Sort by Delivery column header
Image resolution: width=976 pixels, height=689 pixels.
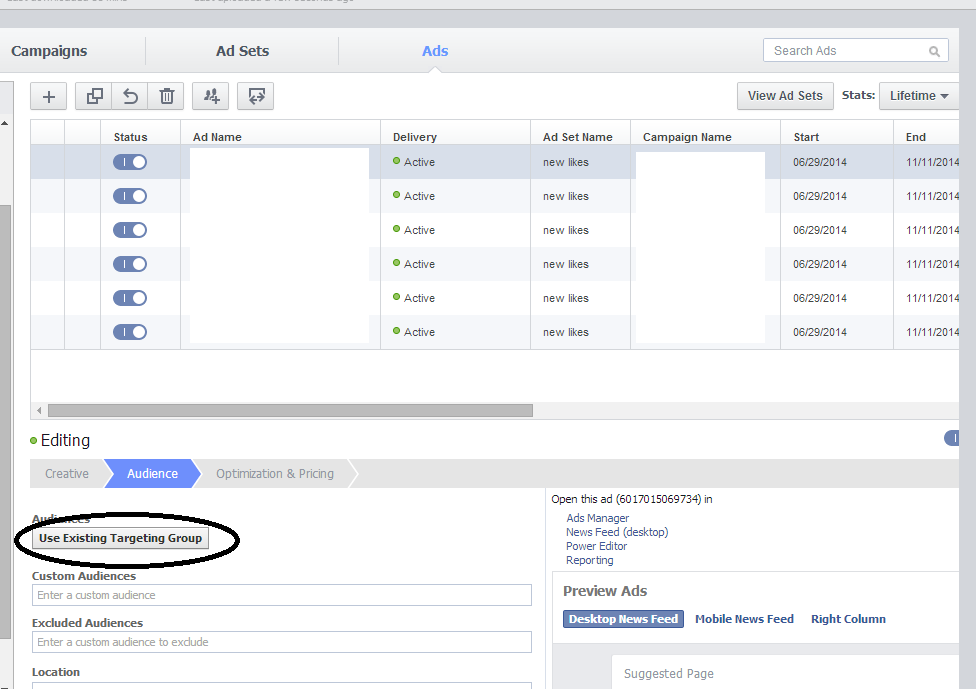coord(415,137)
